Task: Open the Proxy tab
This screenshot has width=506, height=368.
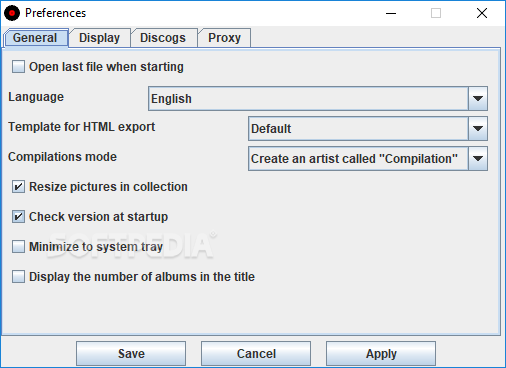Action: 224,38
